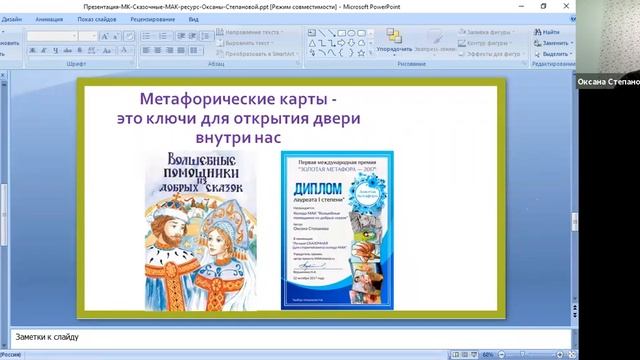Align text to the right

point(169,51)
